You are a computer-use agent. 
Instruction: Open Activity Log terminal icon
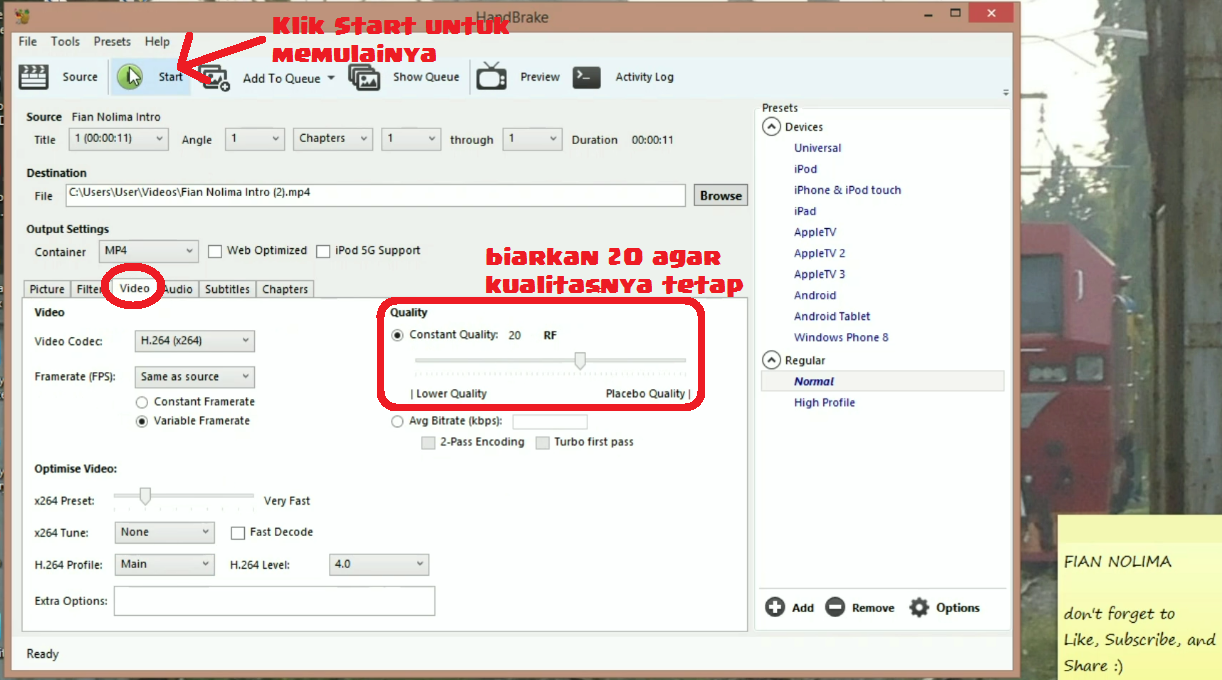(586, 77)
